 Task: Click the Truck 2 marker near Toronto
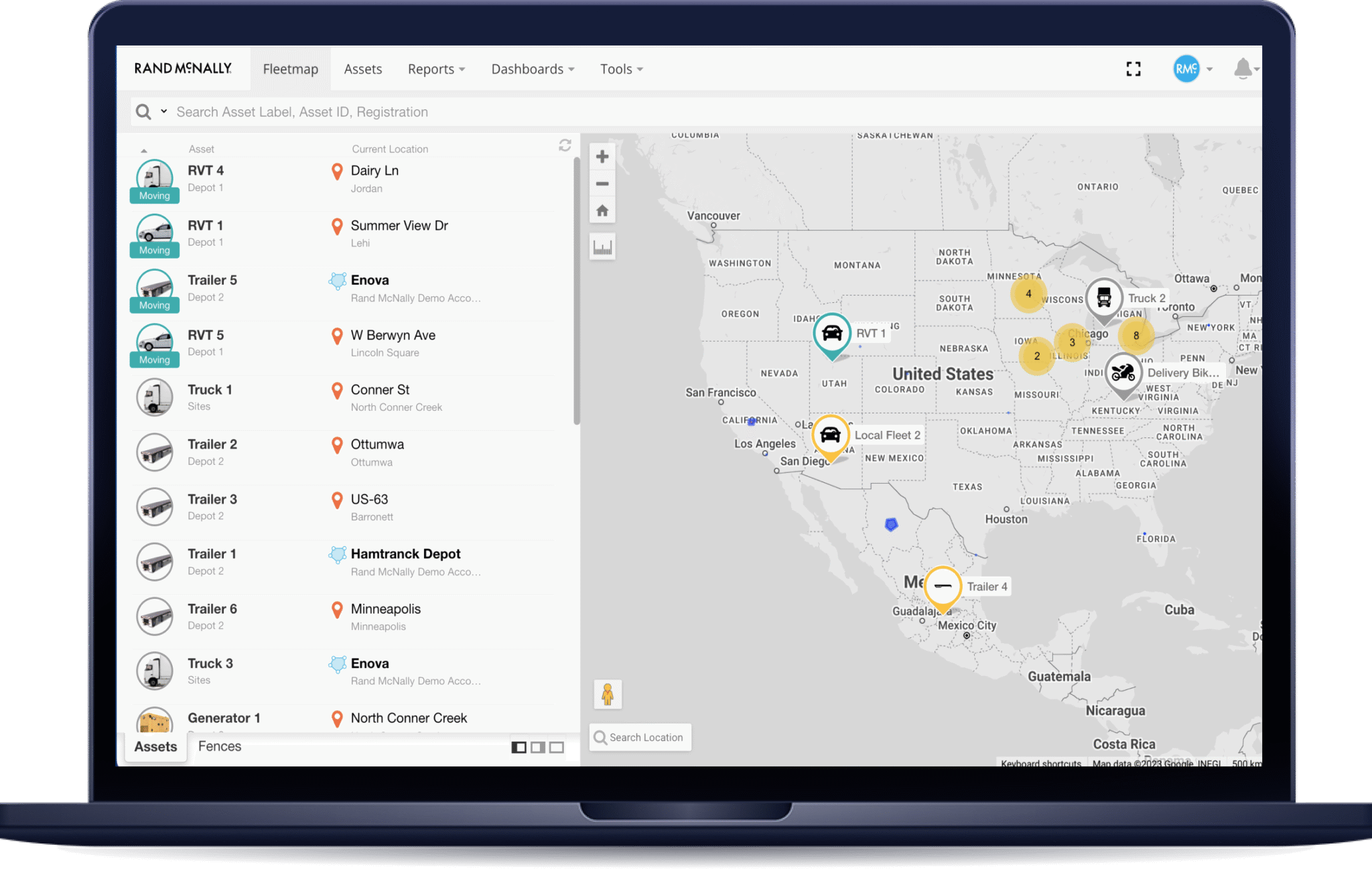tap(1103, 298)
